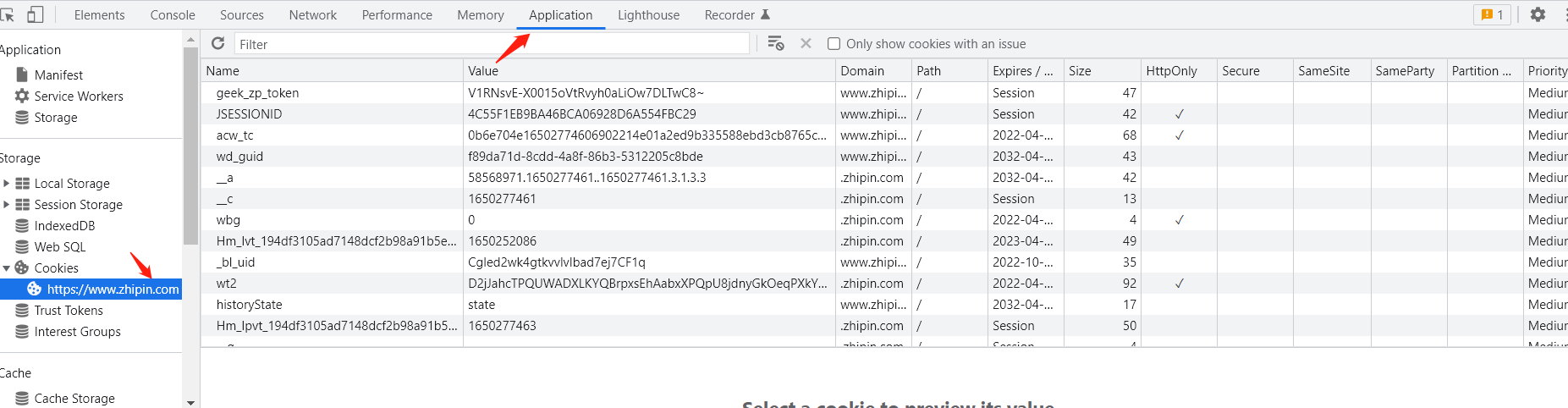This screenshot has height=408, width=1568.
Task: Collapse the Cookies tree node
Action: pyautogui.click(x=7, y=267)
